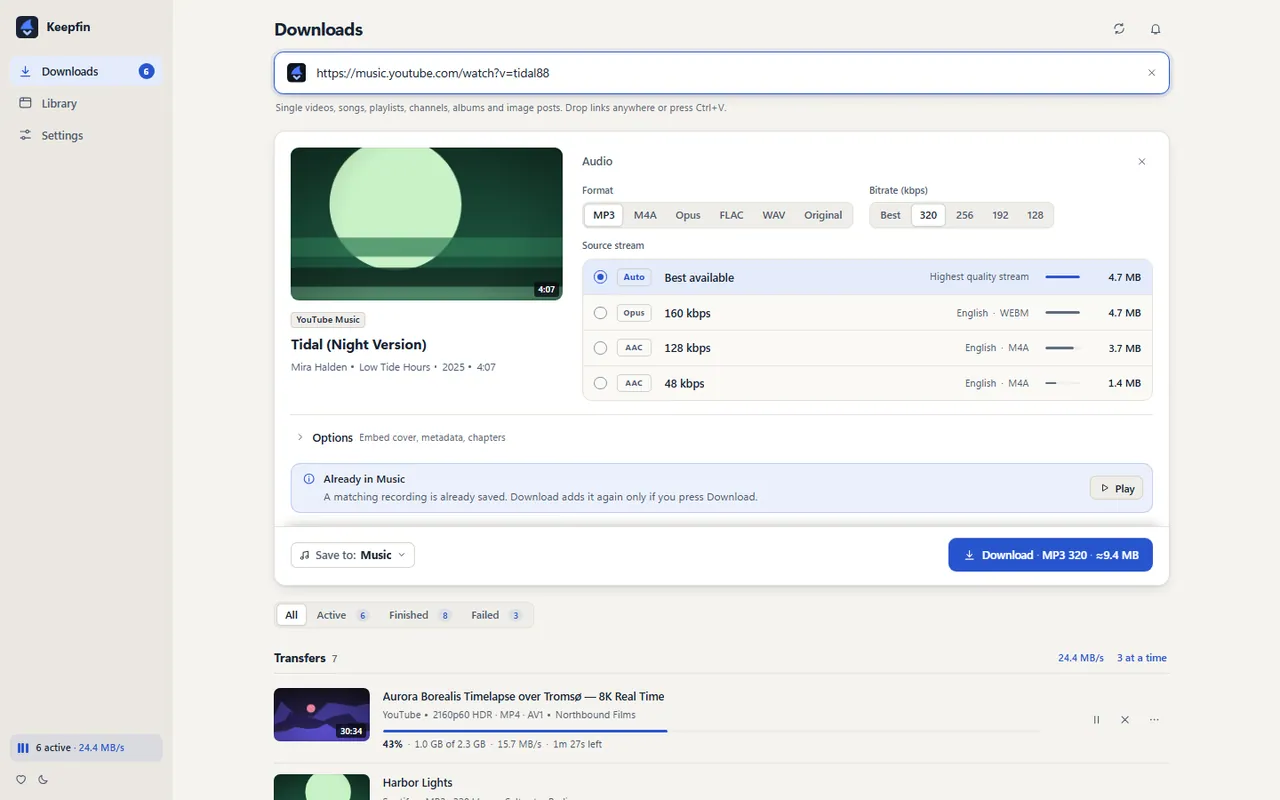
Task: Choose Opus format
Action: click(x=688, y=215)
